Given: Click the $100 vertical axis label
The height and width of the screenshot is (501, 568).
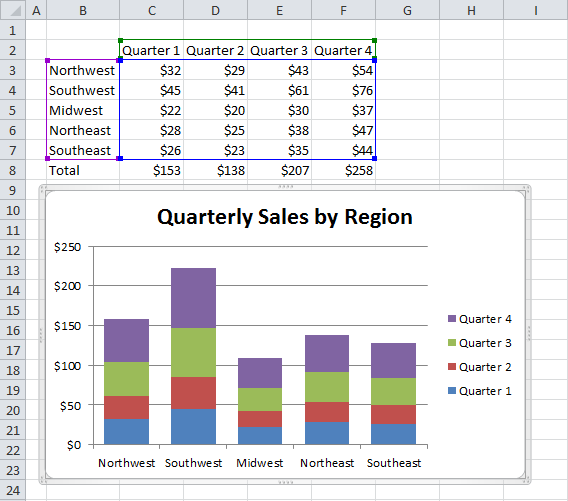Looking at the screenshot, I should pyautogui.click(x=67, y=366).
